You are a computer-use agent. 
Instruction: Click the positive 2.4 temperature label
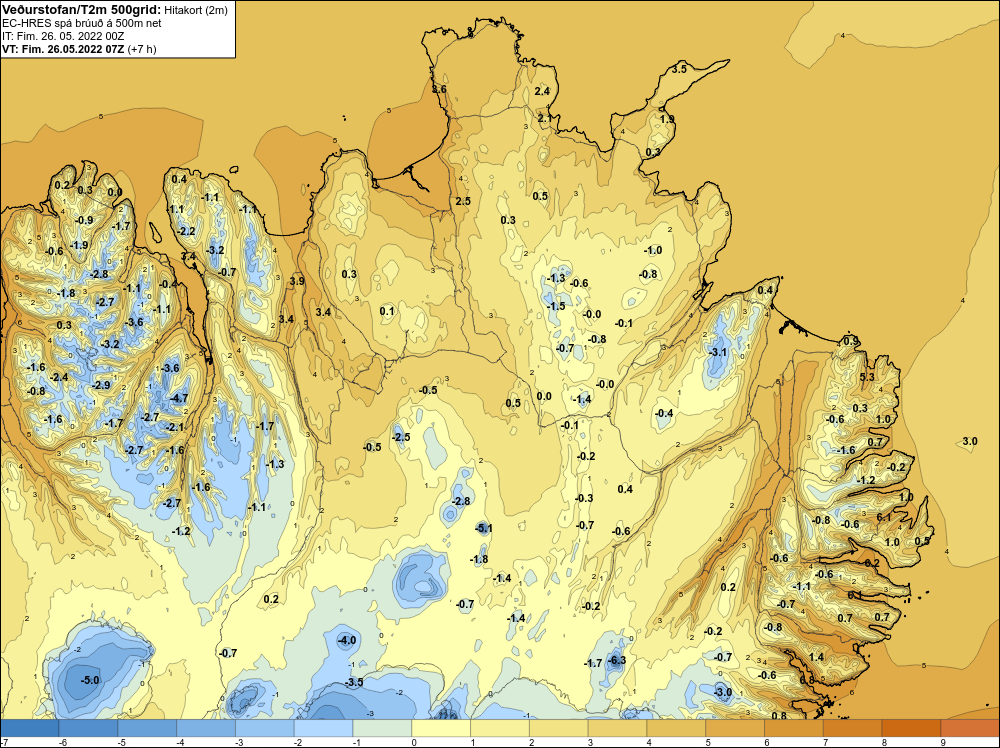click(x=541, y=91)
